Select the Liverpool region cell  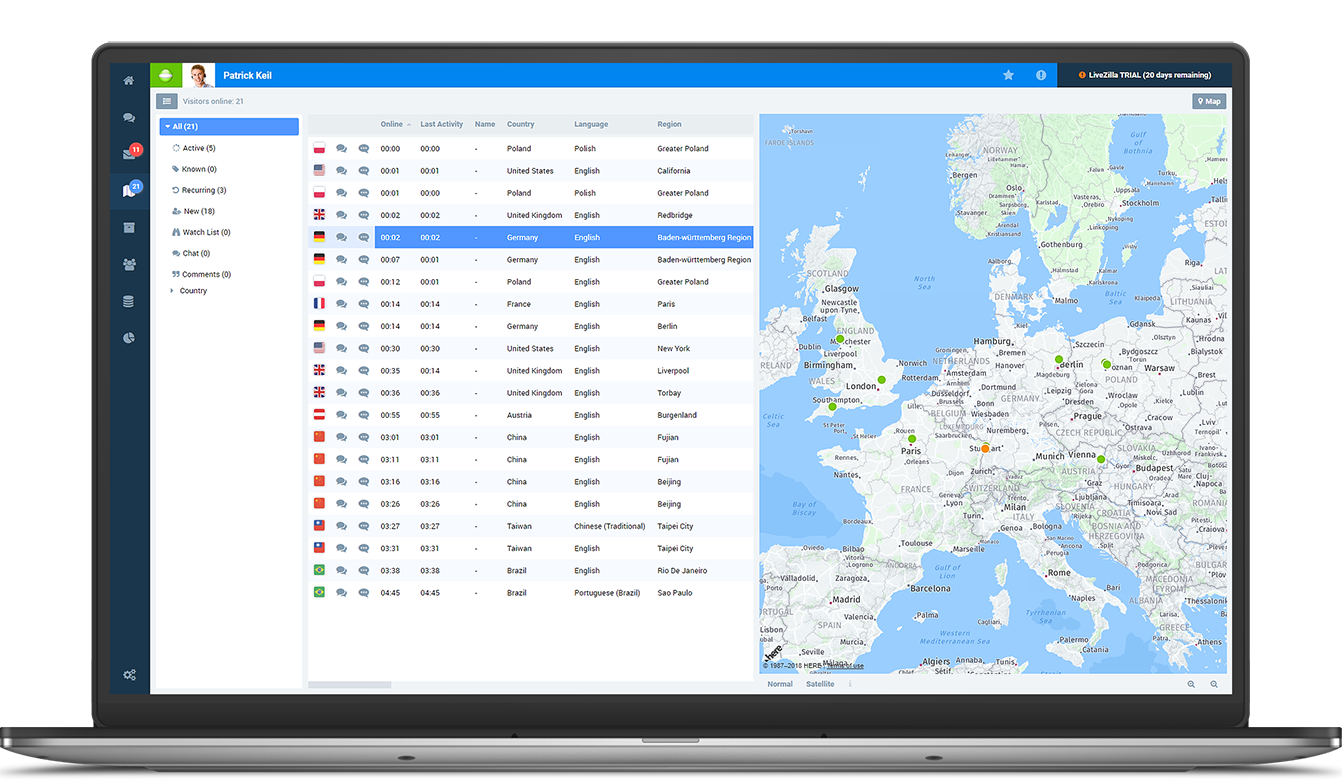click(675, 371)
